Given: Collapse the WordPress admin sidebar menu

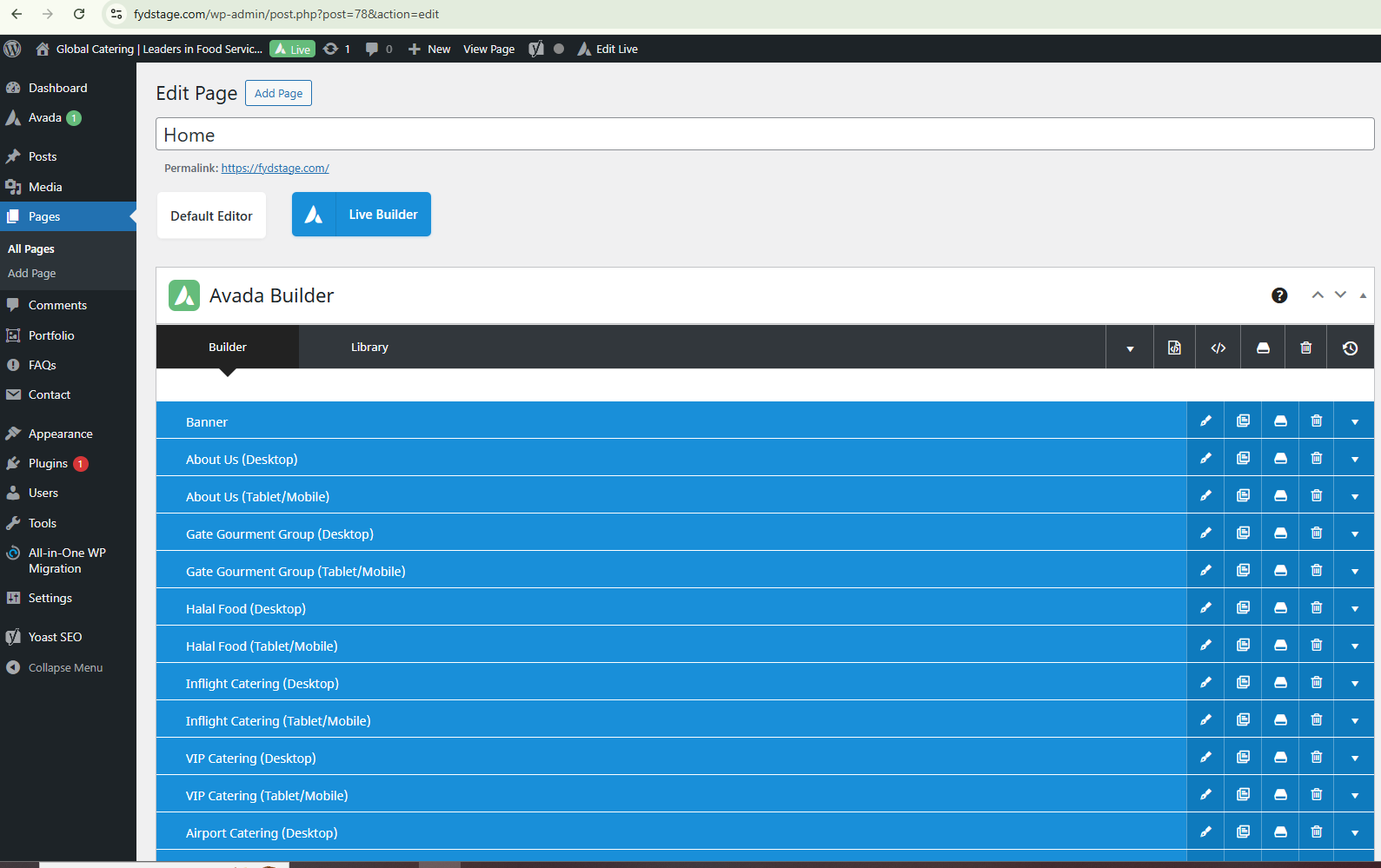Looking at the screenshot, I should click(x=65, y=667).
